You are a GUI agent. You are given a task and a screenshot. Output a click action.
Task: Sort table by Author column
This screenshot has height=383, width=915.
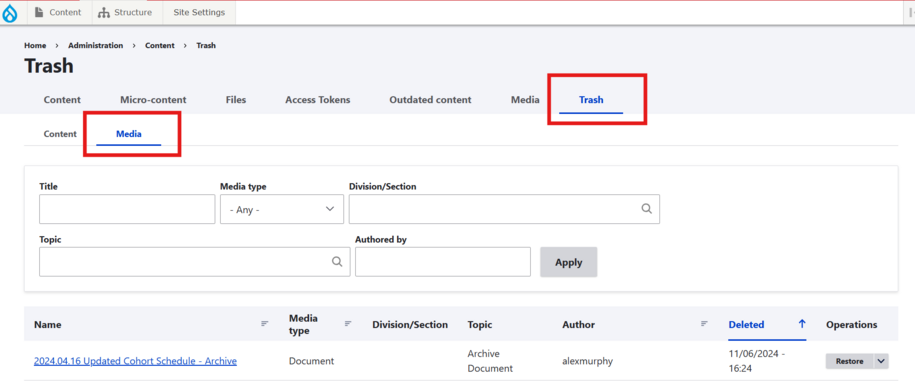point(578,325)
